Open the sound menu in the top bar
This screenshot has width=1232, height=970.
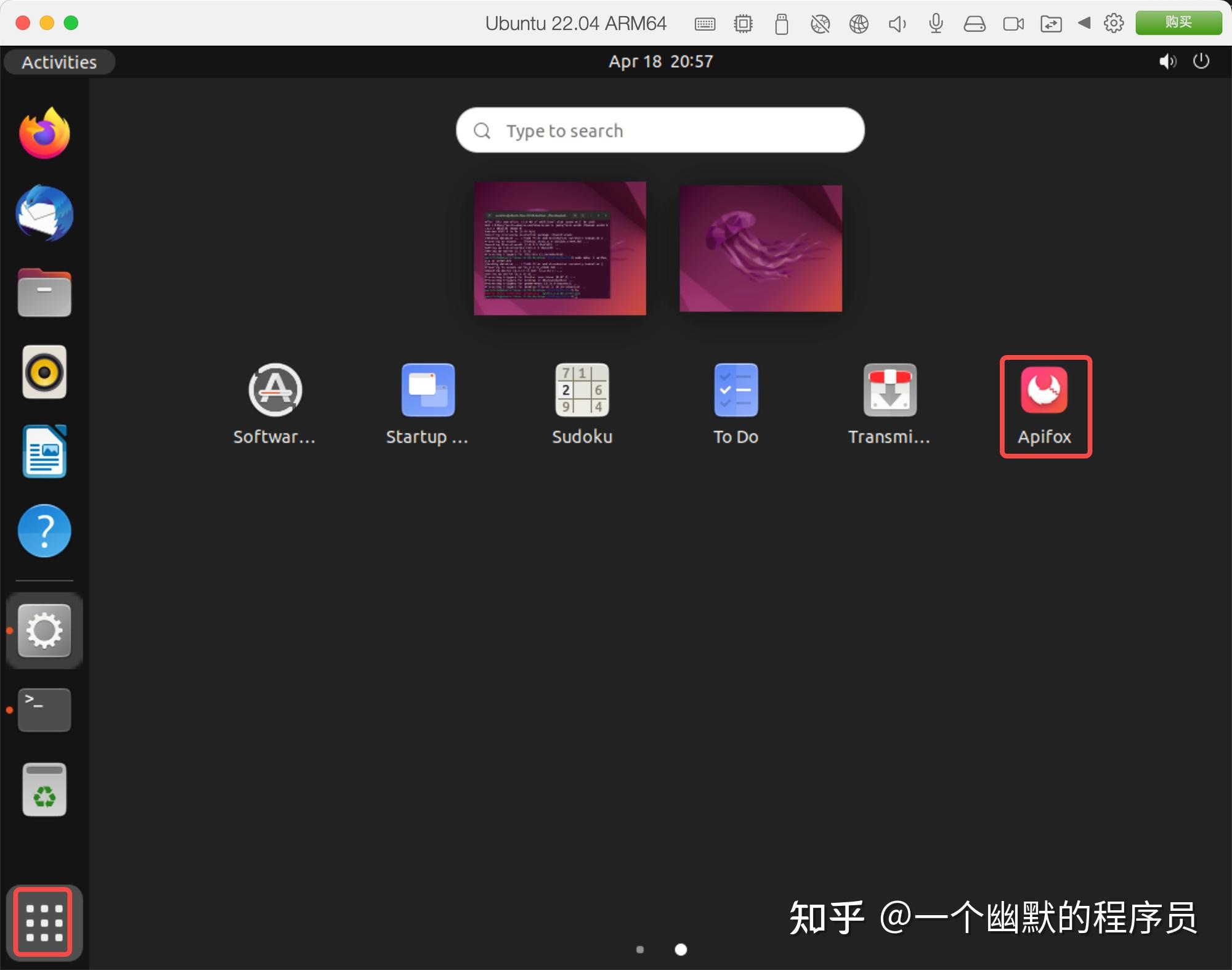pos(1167,62)
